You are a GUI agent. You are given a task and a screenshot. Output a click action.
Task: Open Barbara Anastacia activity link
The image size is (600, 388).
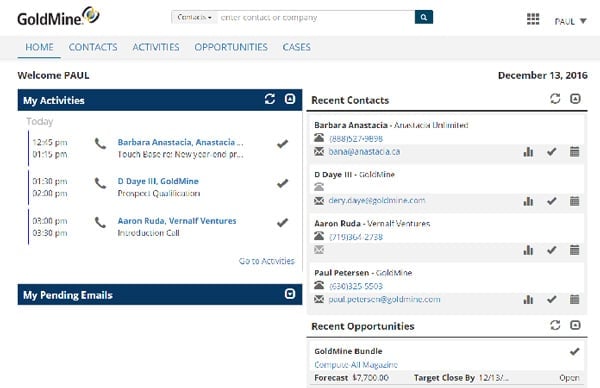point(180,142)
